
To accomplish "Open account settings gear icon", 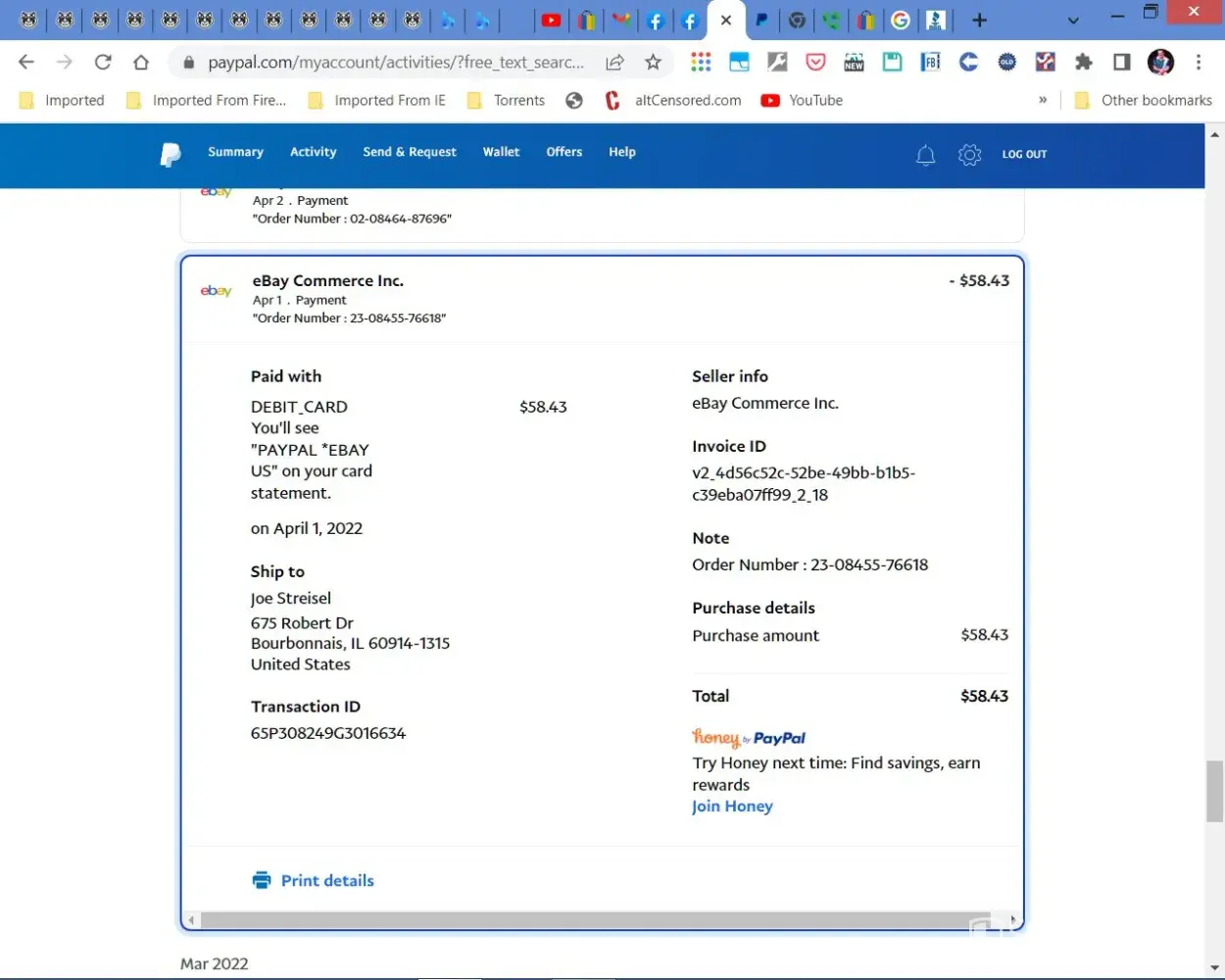I will pos(969,155).
